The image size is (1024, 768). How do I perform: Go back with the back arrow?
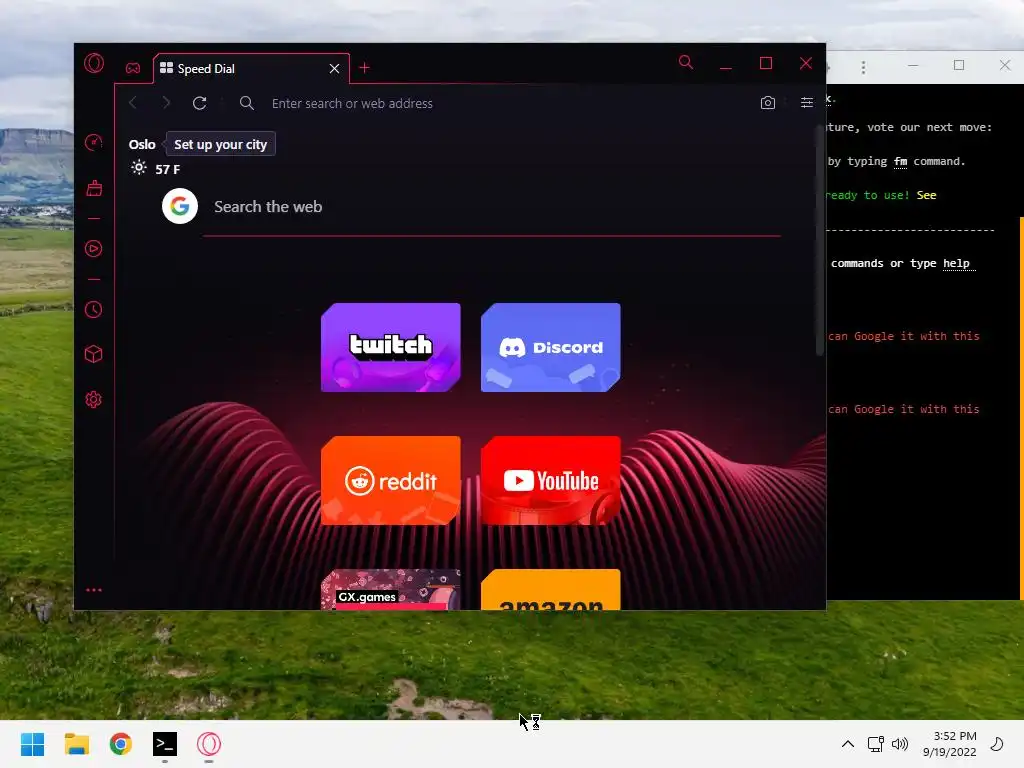point(133,103)
